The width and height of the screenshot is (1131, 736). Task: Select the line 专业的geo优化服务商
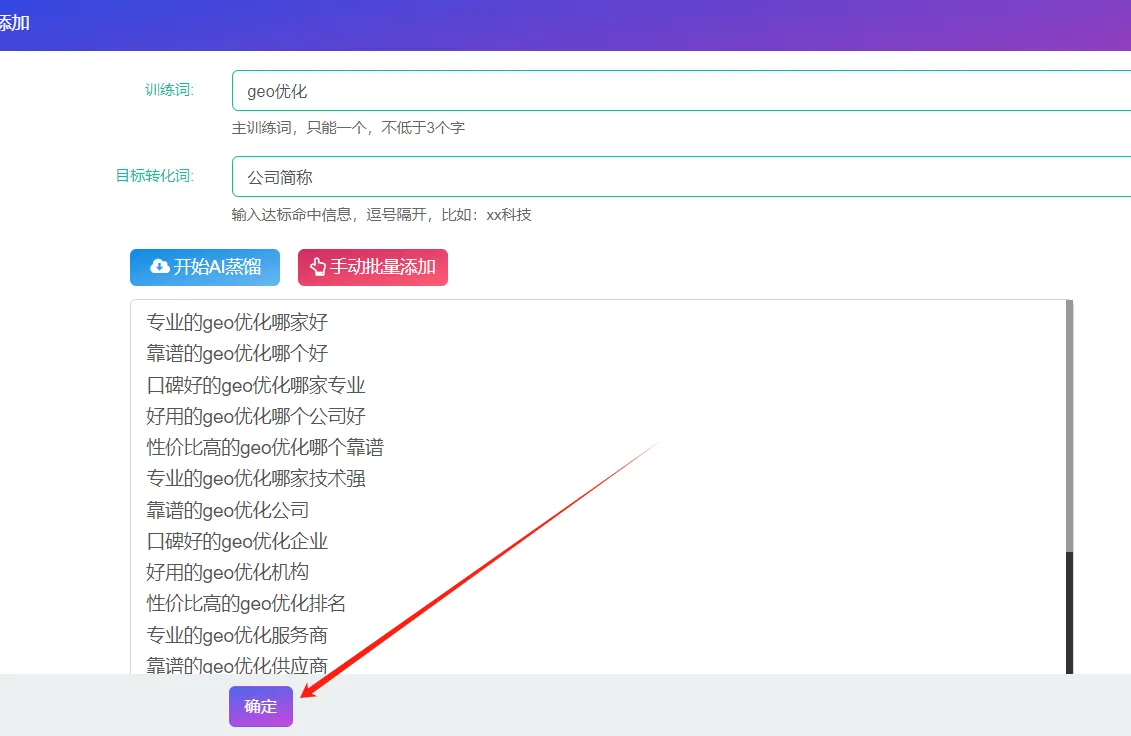(237, 635)
